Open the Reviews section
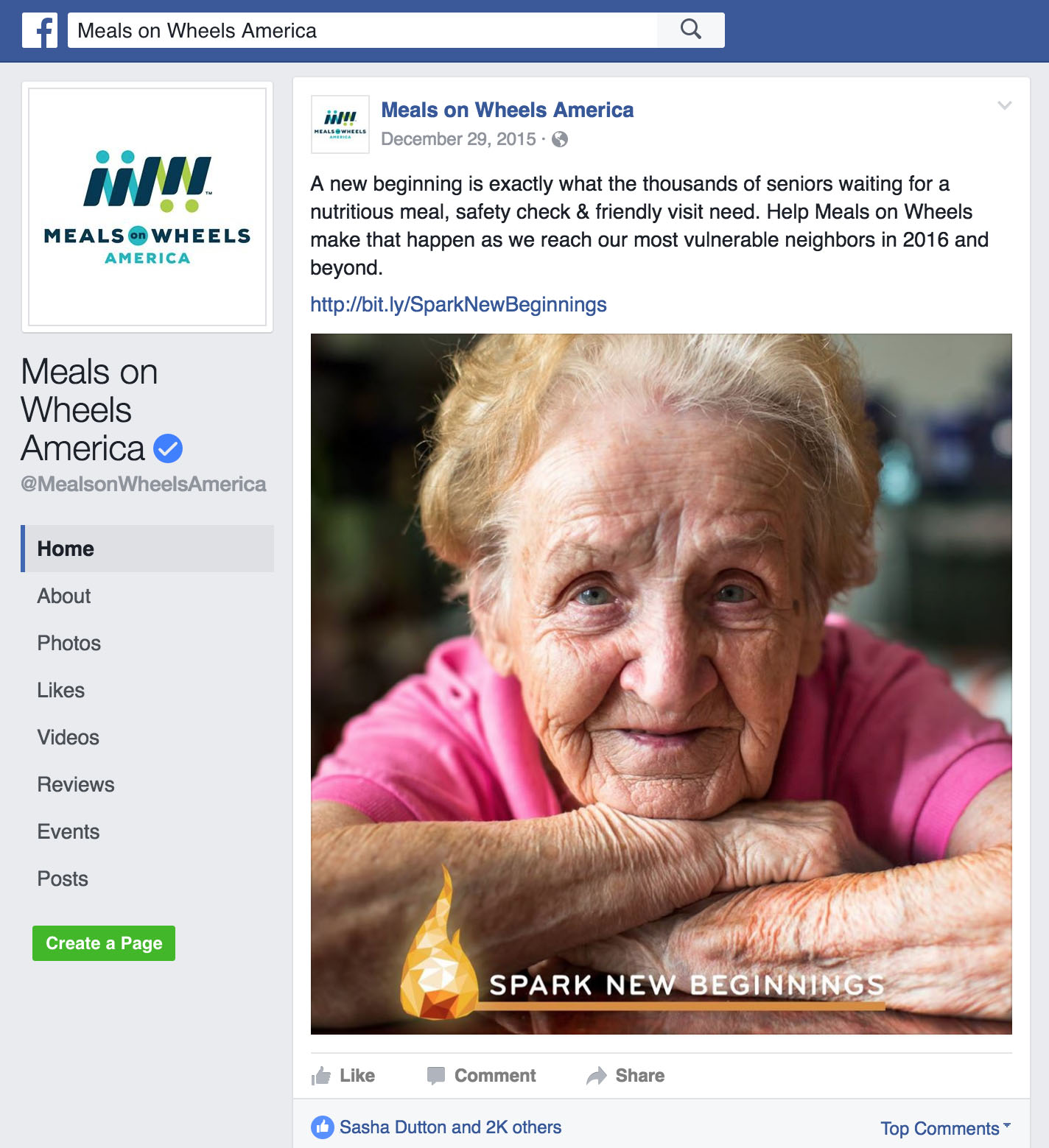The height and width of the screenshot is (1148, 1049). [76, 784]
